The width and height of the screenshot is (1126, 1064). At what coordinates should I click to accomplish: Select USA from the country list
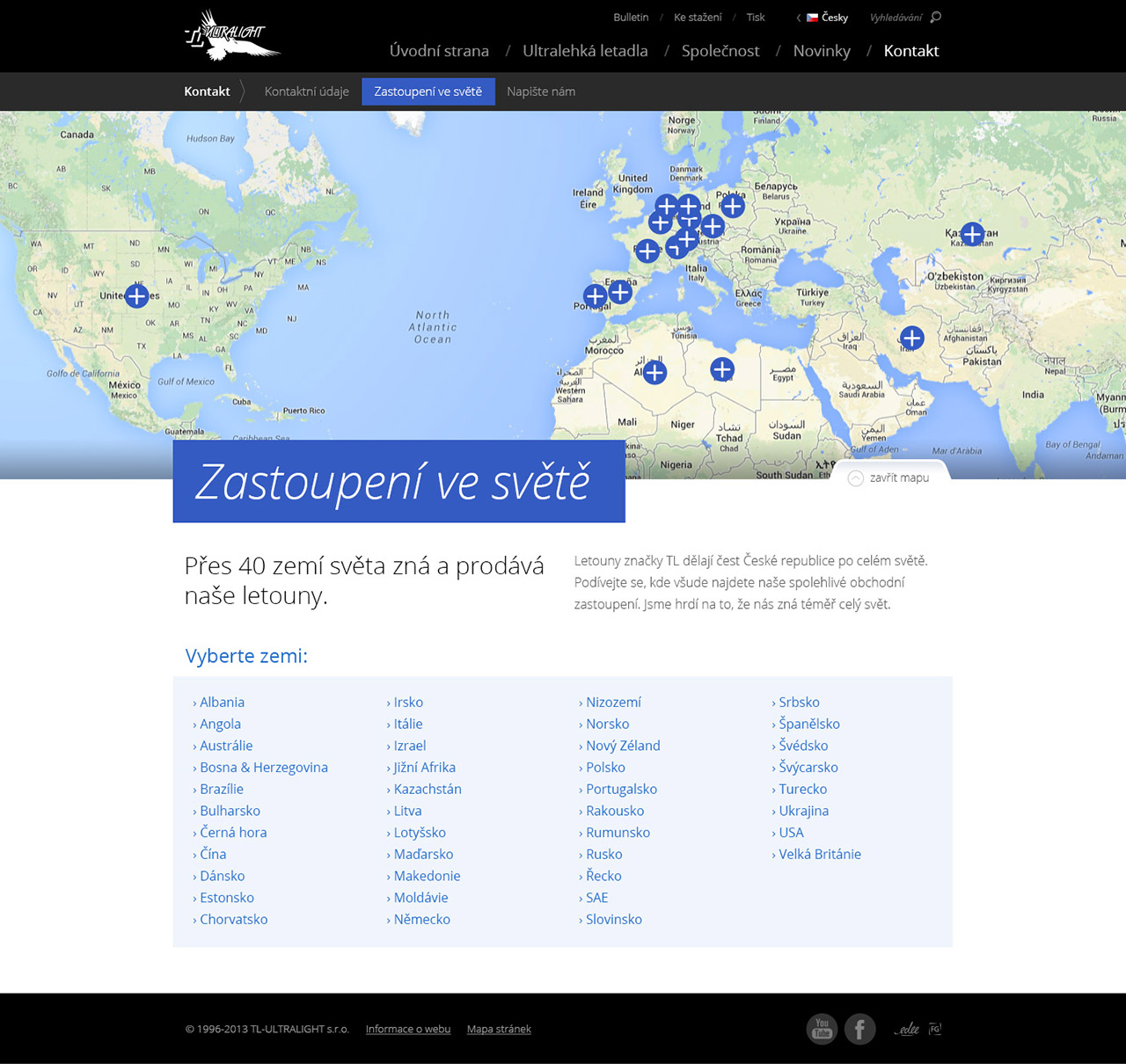[x=791, y=832]
